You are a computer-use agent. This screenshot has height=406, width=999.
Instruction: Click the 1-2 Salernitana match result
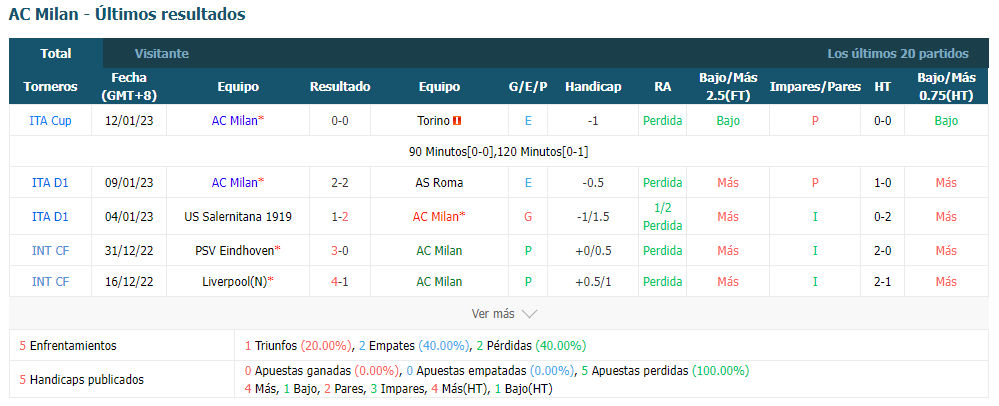(x=340, y=217)
